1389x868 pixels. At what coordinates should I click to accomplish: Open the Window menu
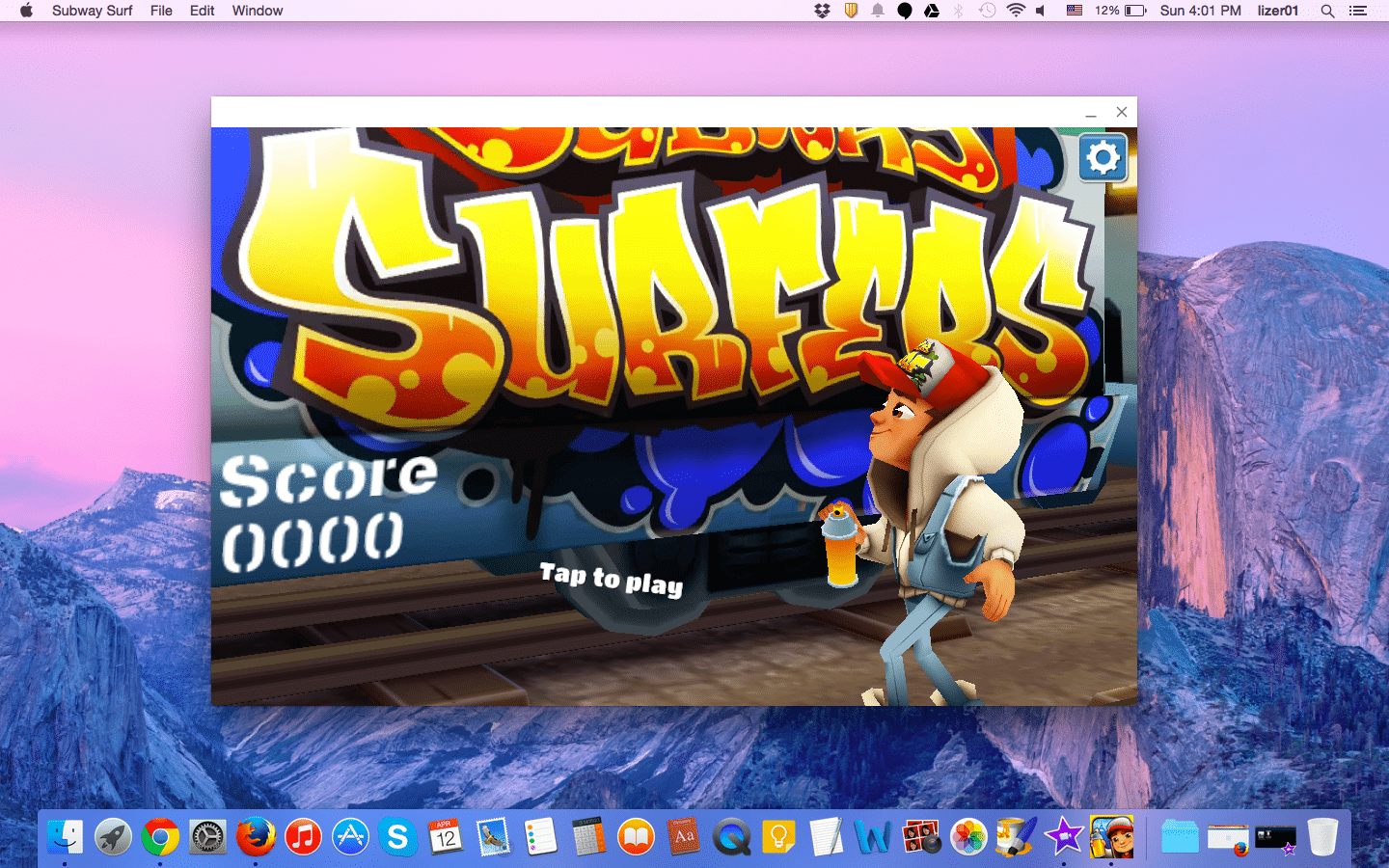[x=258, y=11]
